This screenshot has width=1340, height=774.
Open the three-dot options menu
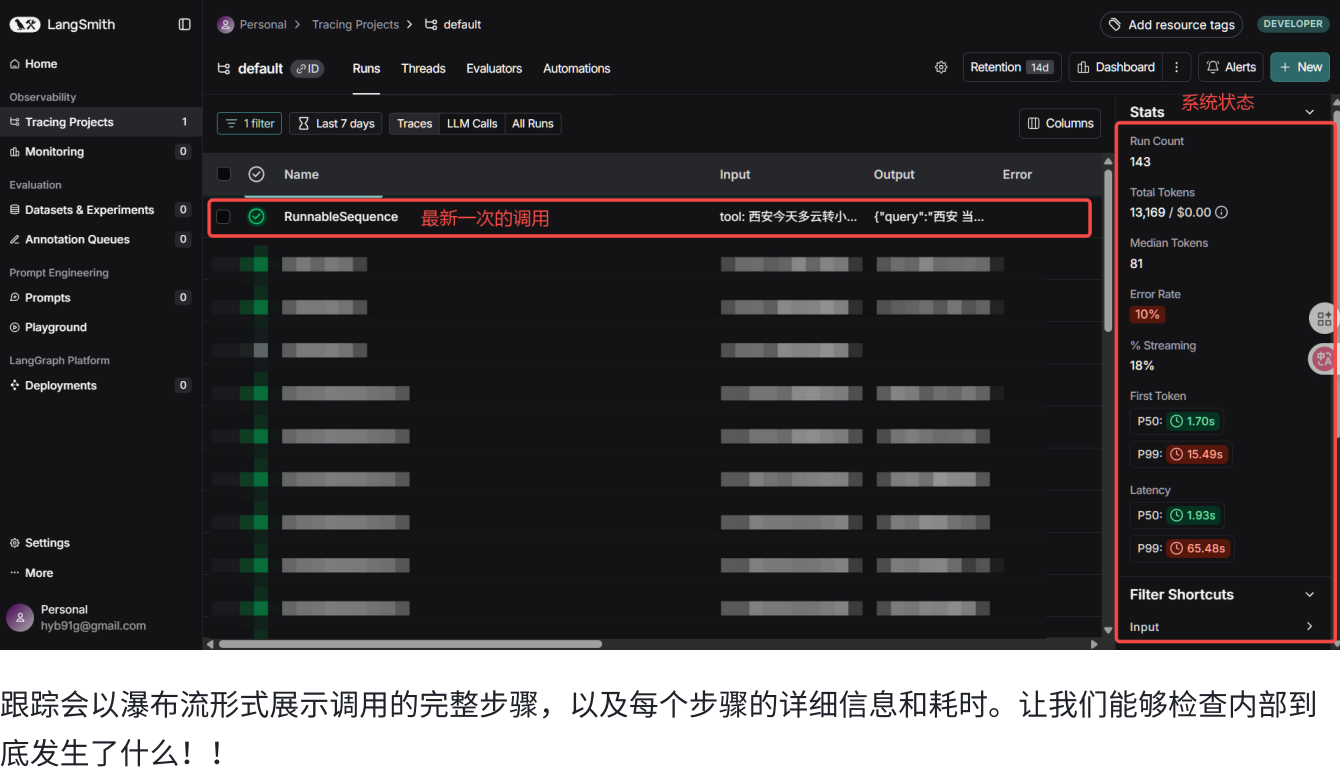point(1177,67)
